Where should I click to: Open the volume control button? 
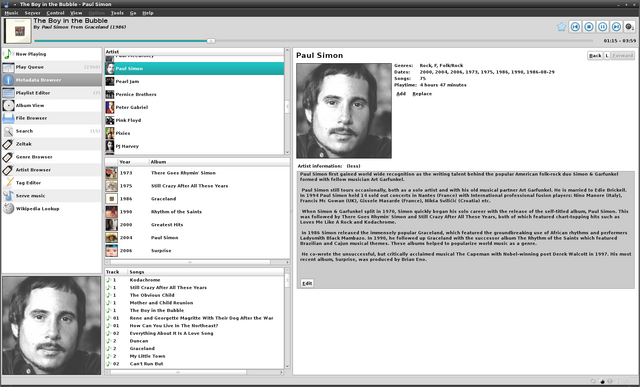pyautogui.click(x=630, y=27)
